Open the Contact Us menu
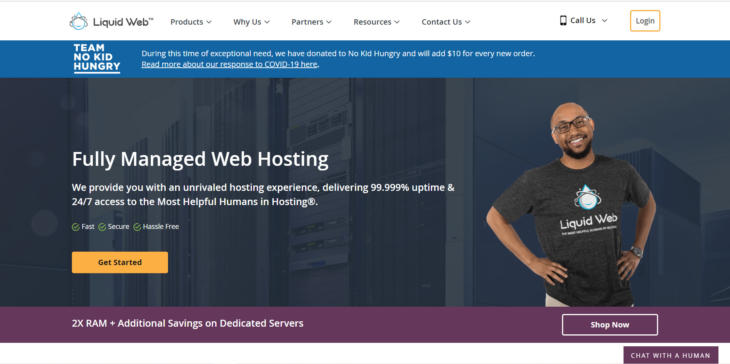730x364 pixels. pos(446,22)
